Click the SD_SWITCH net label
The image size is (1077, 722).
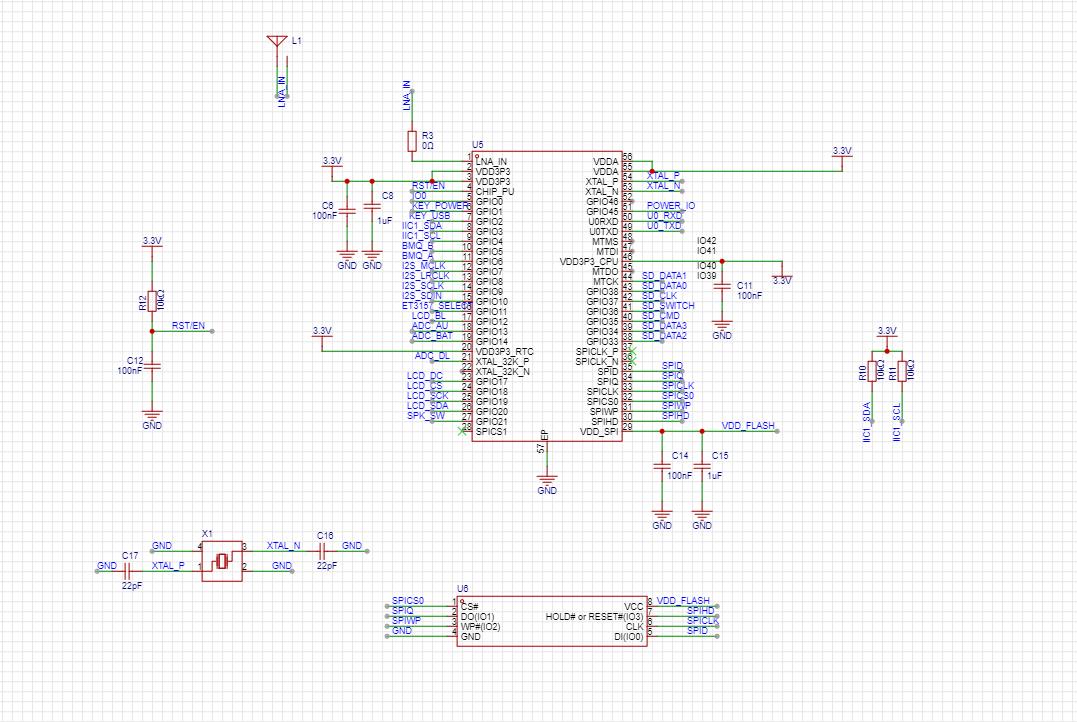(x=668, y=306)
